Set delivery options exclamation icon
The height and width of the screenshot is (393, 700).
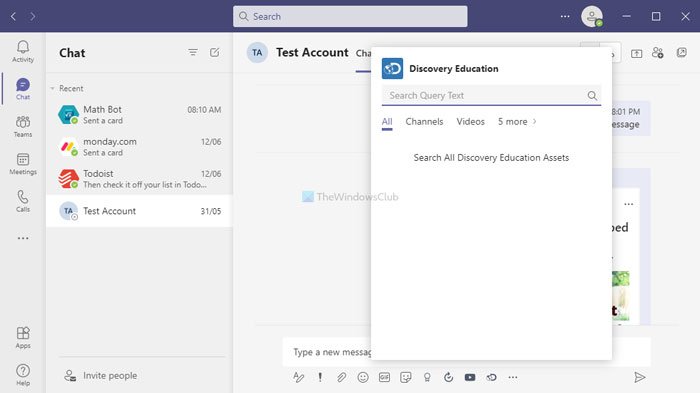pos(320,377)
